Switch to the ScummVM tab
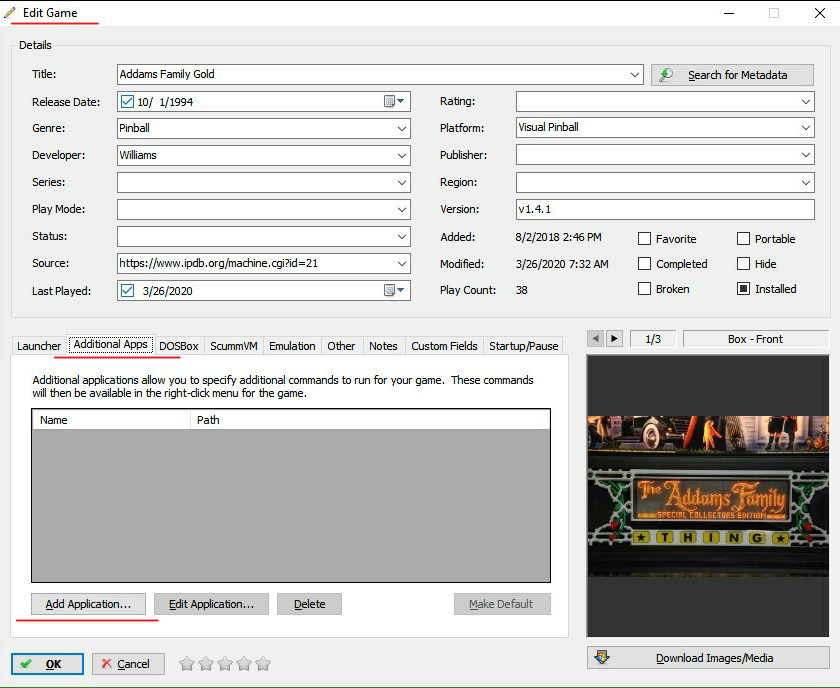 click(234, 346)
